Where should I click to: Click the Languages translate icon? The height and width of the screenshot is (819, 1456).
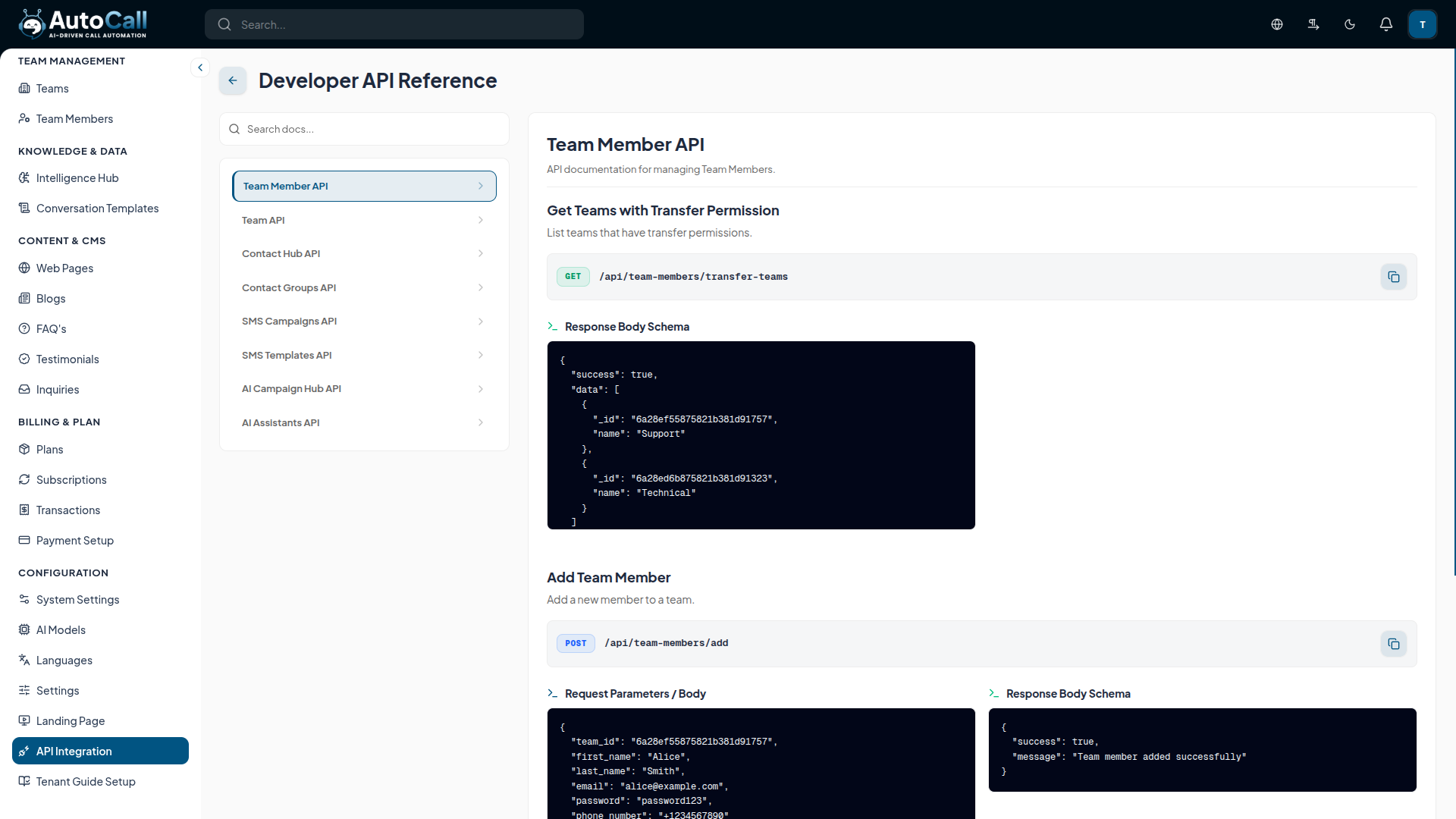click(24, 661)
